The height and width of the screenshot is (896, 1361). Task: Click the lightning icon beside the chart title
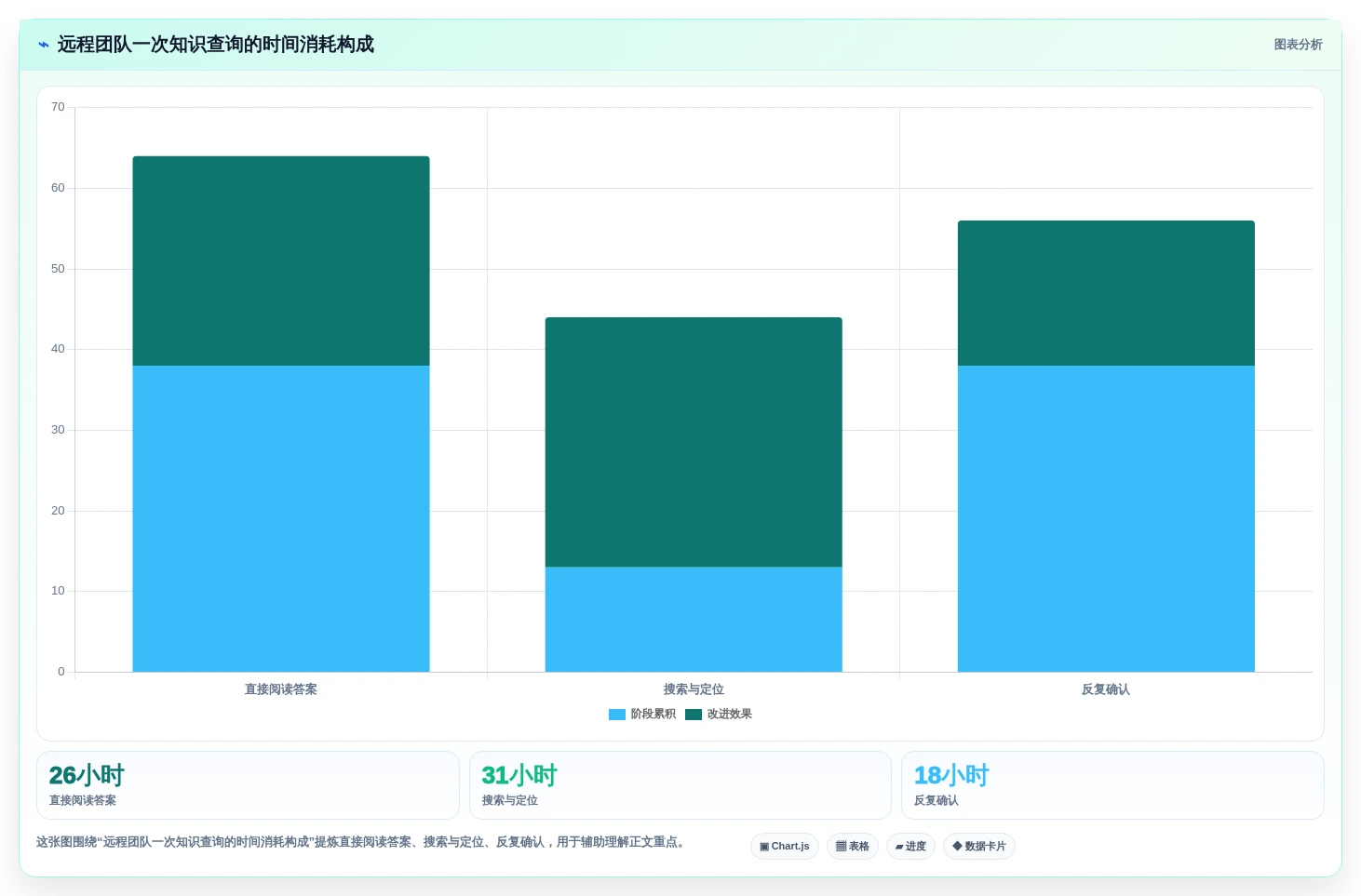[x=44, y=45]
